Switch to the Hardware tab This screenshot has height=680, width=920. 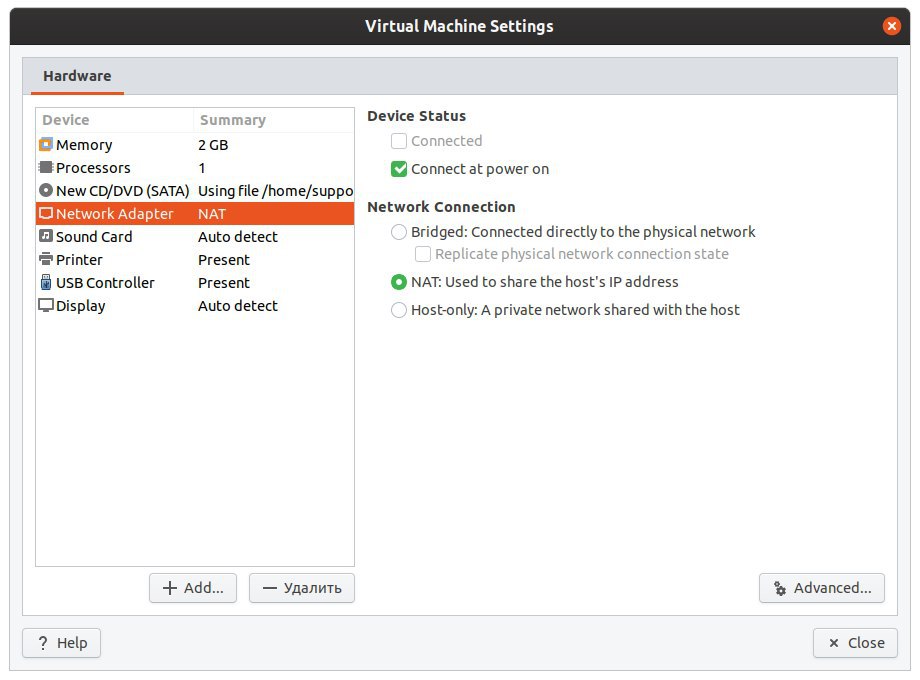(77, 76)
